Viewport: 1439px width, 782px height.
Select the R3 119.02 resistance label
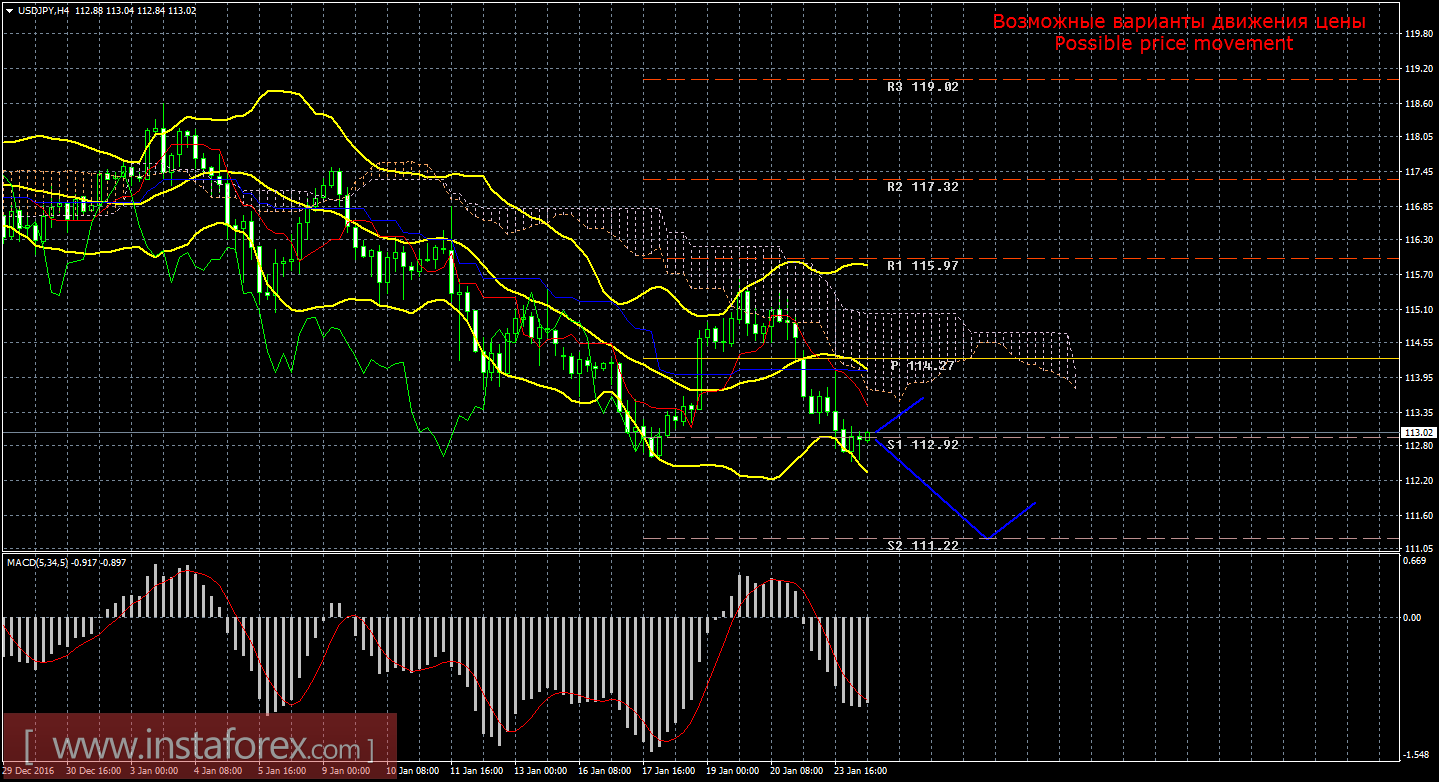point(922,87)
